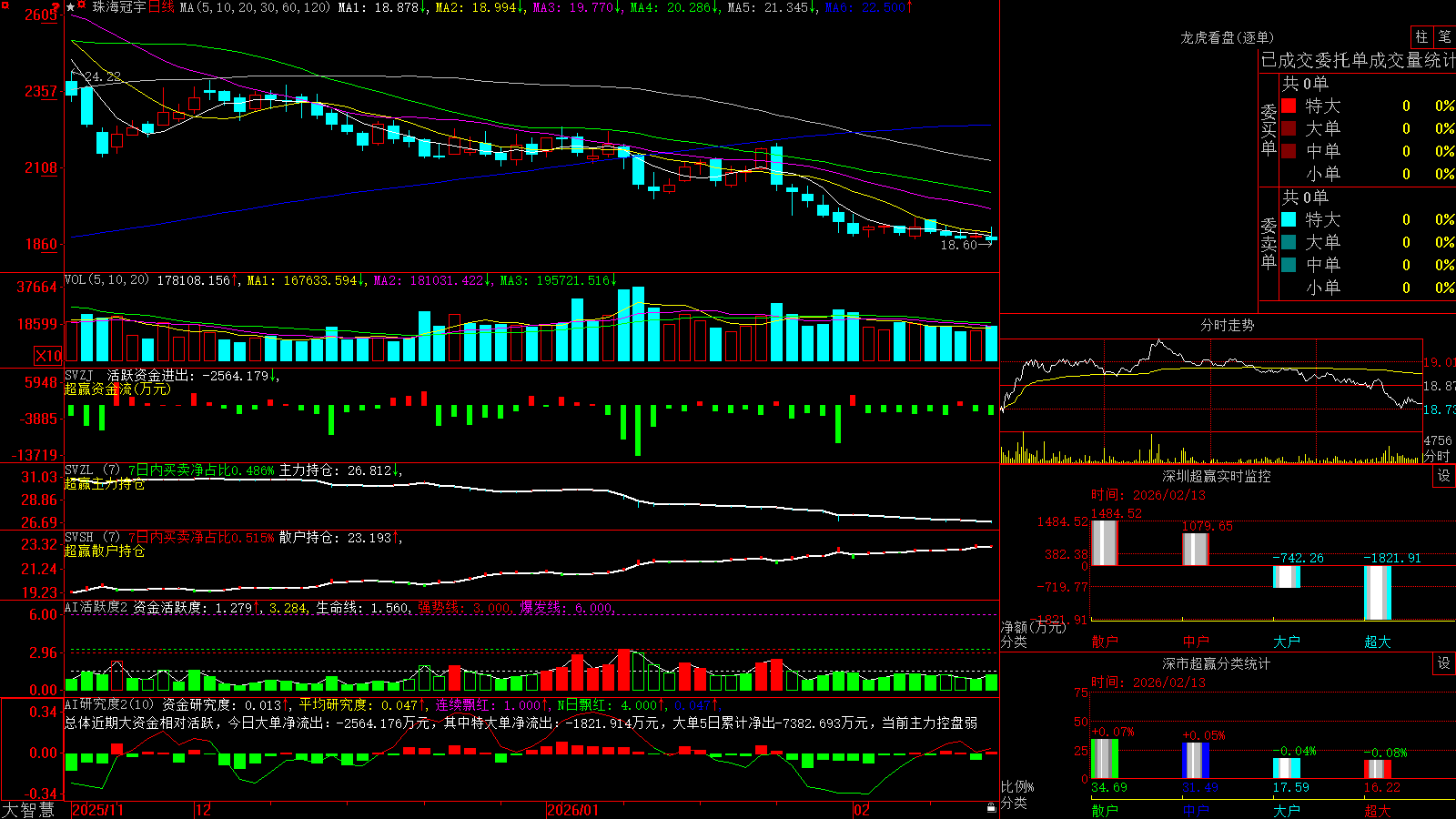Open the SVSH (7) indicator label
The image size is (1456, 819).
[92, 538]
